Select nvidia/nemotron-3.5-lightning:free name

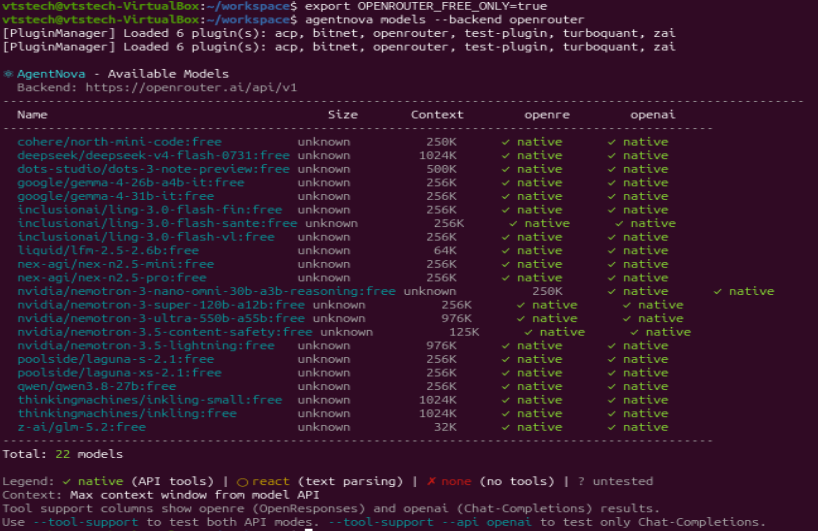[146, 345]
